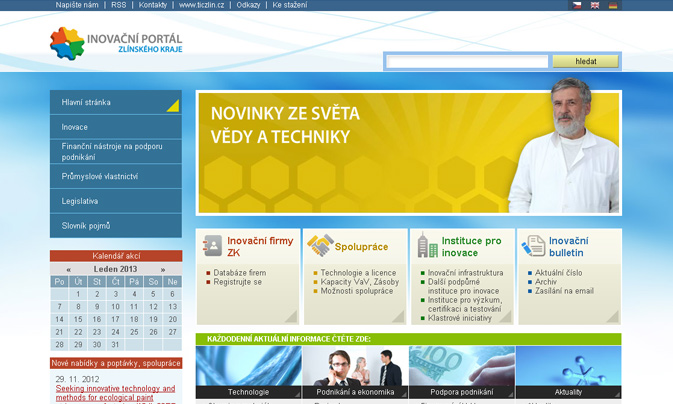Click the Inovační portál logo

[x=116, y=43]
